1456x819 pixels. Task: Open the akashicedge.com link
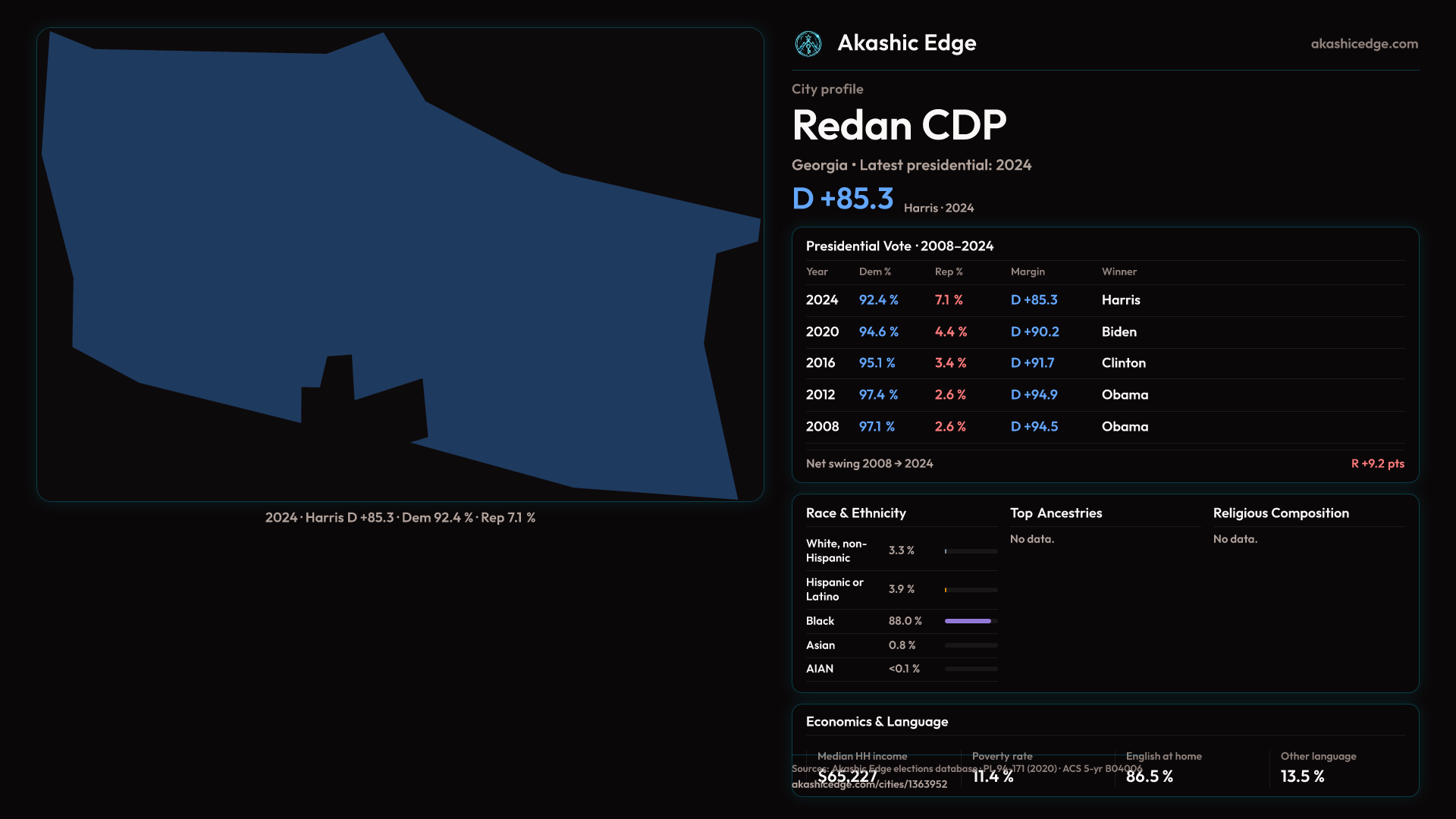pyautogui.click(x=1363, y=44)
